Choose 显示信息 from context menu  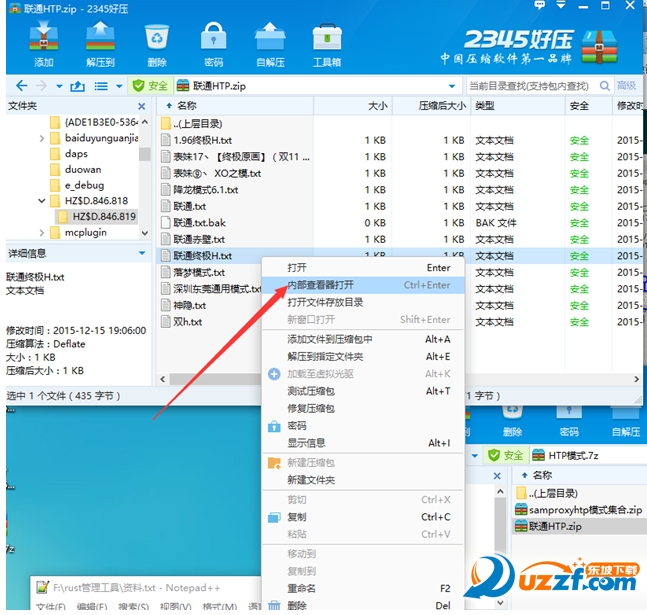click(363, 443)
